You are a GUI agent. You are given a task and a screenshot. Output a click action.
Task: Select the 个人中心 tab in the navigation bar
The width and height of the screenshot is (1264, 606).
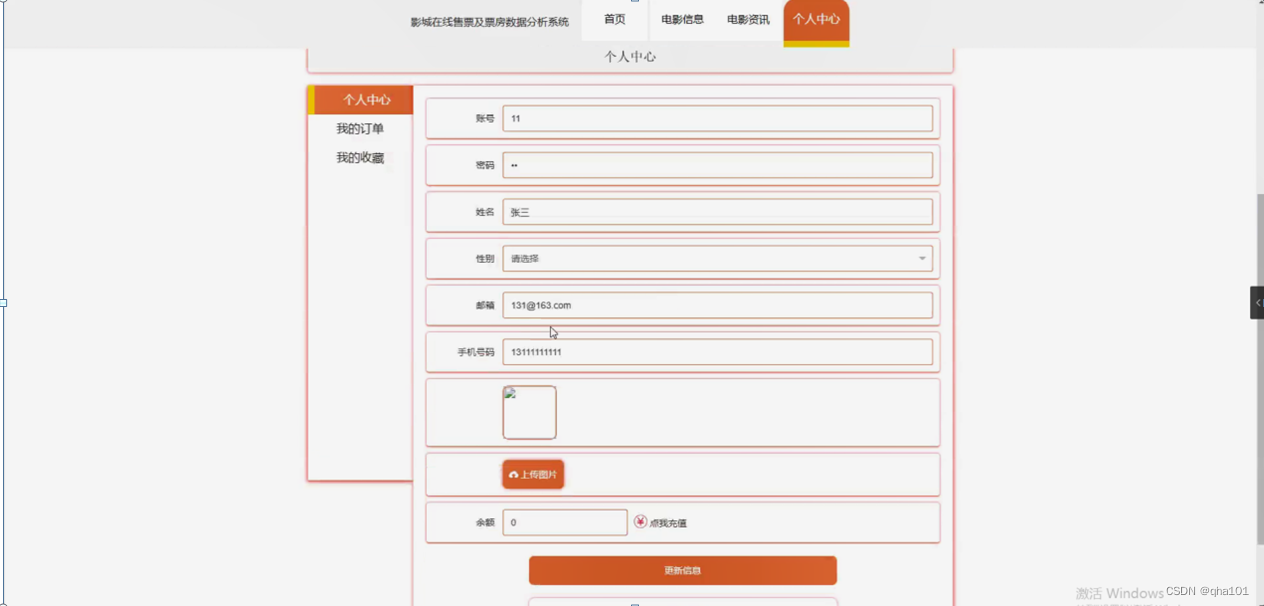pos(816,18)
